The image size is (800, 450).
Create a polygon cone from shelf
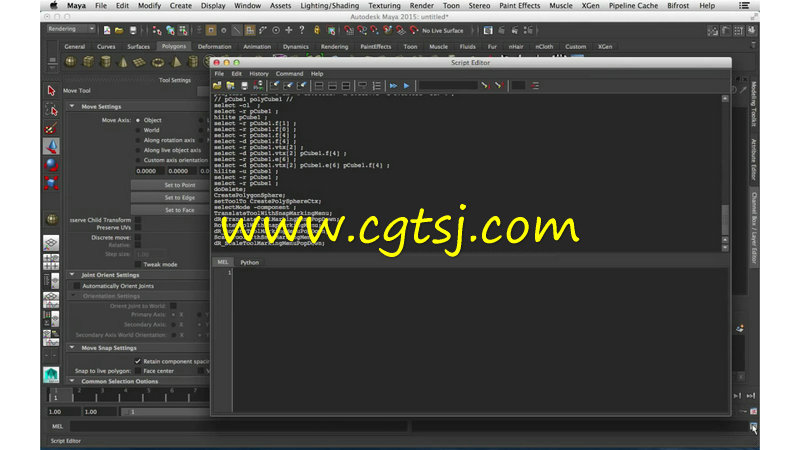[x=123, y=62]
